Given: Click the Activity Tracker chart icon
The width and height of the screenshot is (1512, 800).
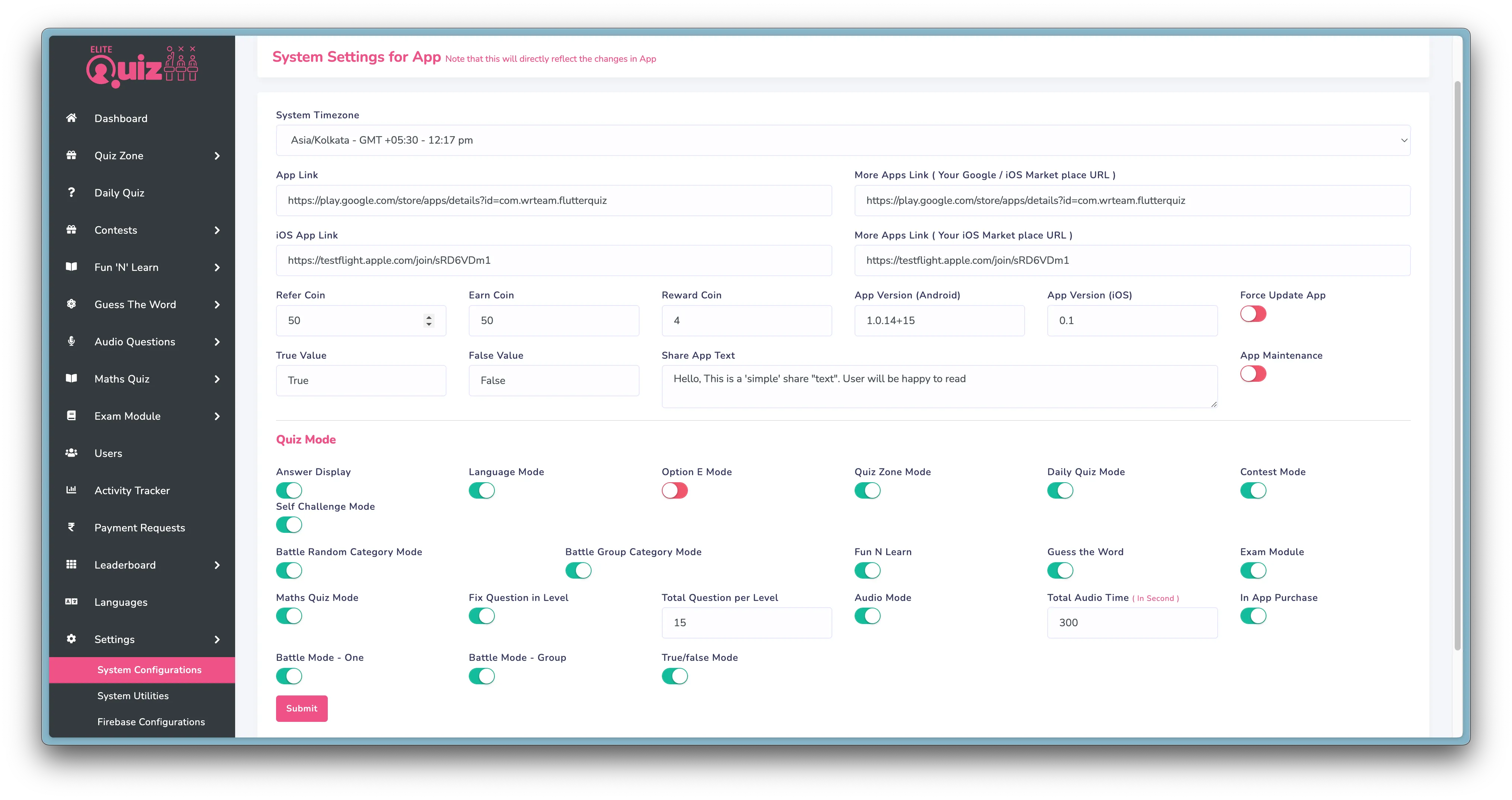Looking at the screenshot, I should [71, 490].
